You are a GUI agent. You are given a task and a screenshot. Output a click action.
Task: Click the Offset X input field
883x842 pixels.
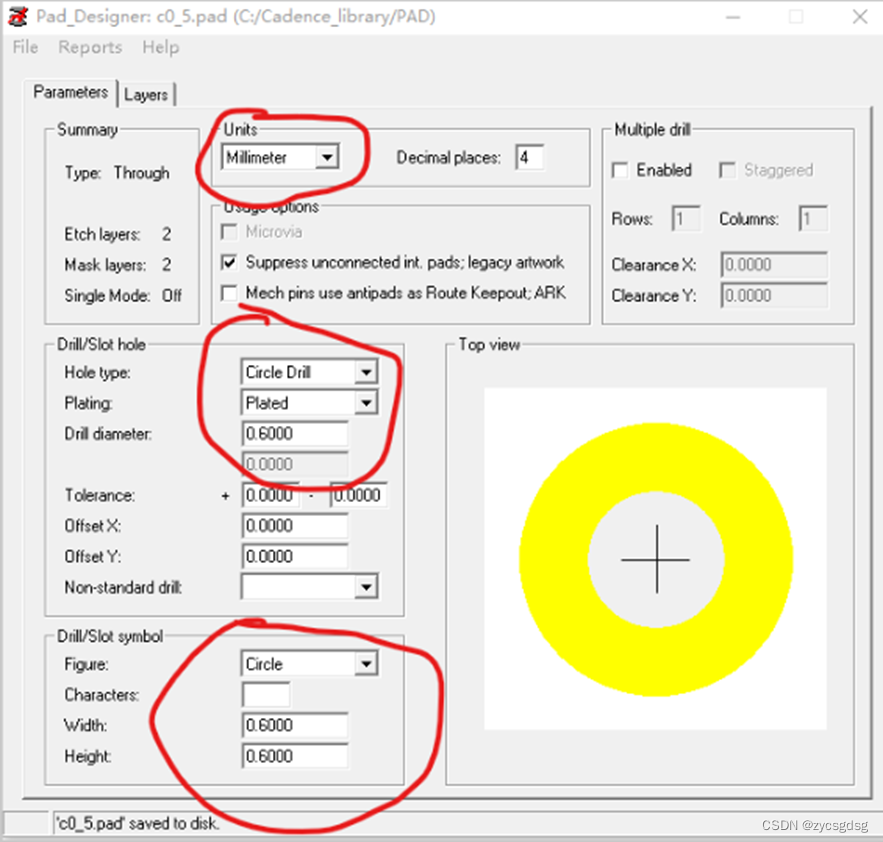pos(295,526)
